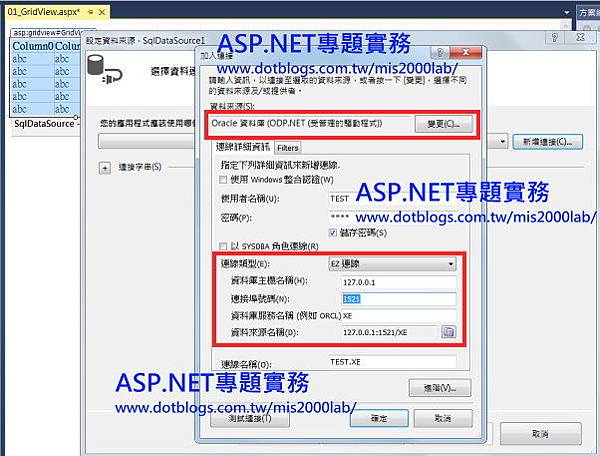
Task: Click the data source name field 127.0.0.1:1521/XE
Action: pos(389,332)
